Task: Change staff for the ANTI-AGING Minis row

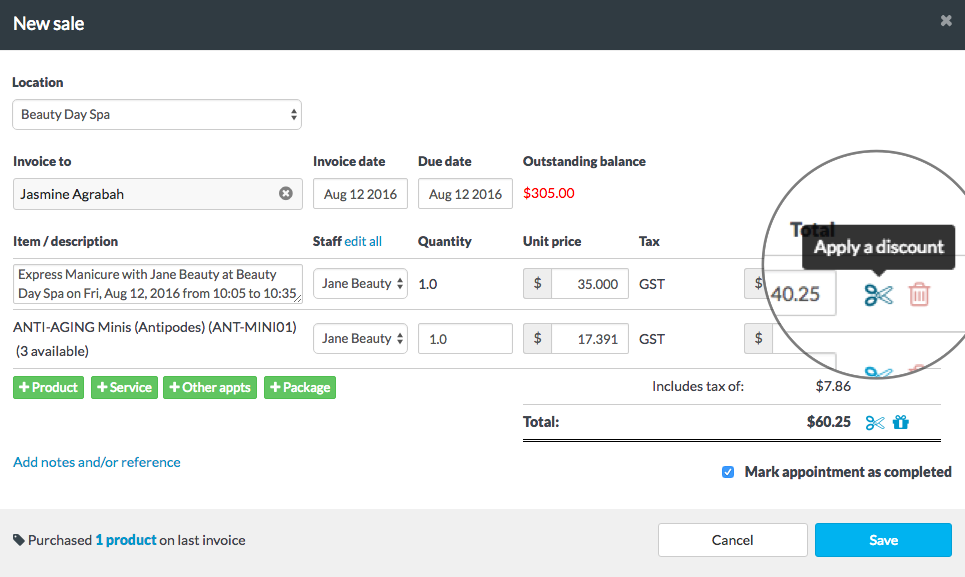Action: [360, 338]
